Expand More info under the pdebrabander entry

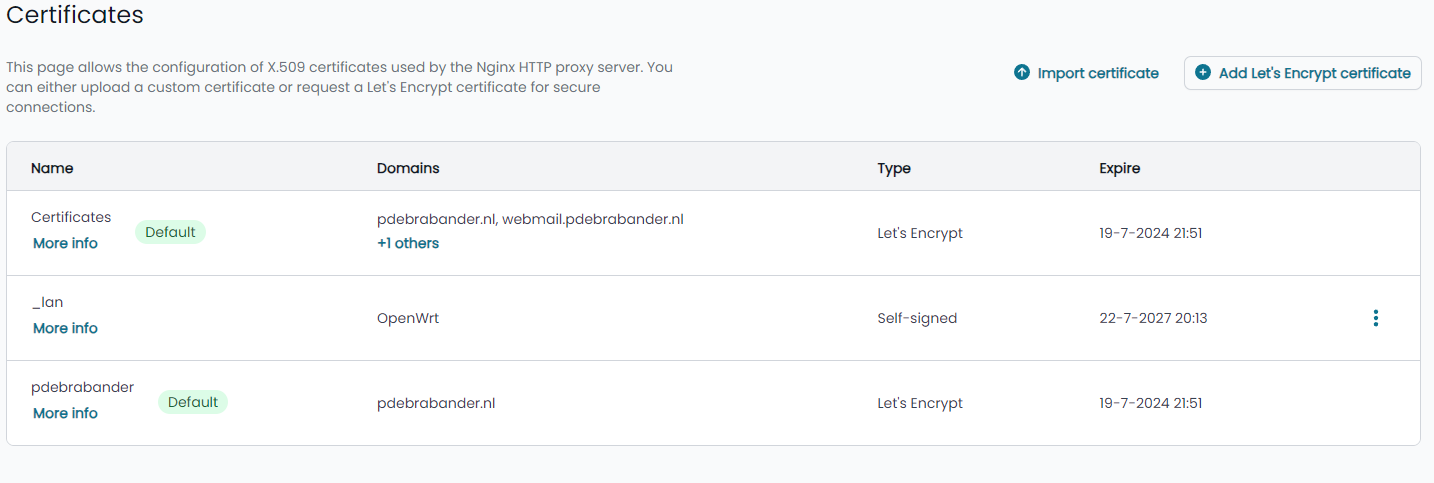coord(65,413)
